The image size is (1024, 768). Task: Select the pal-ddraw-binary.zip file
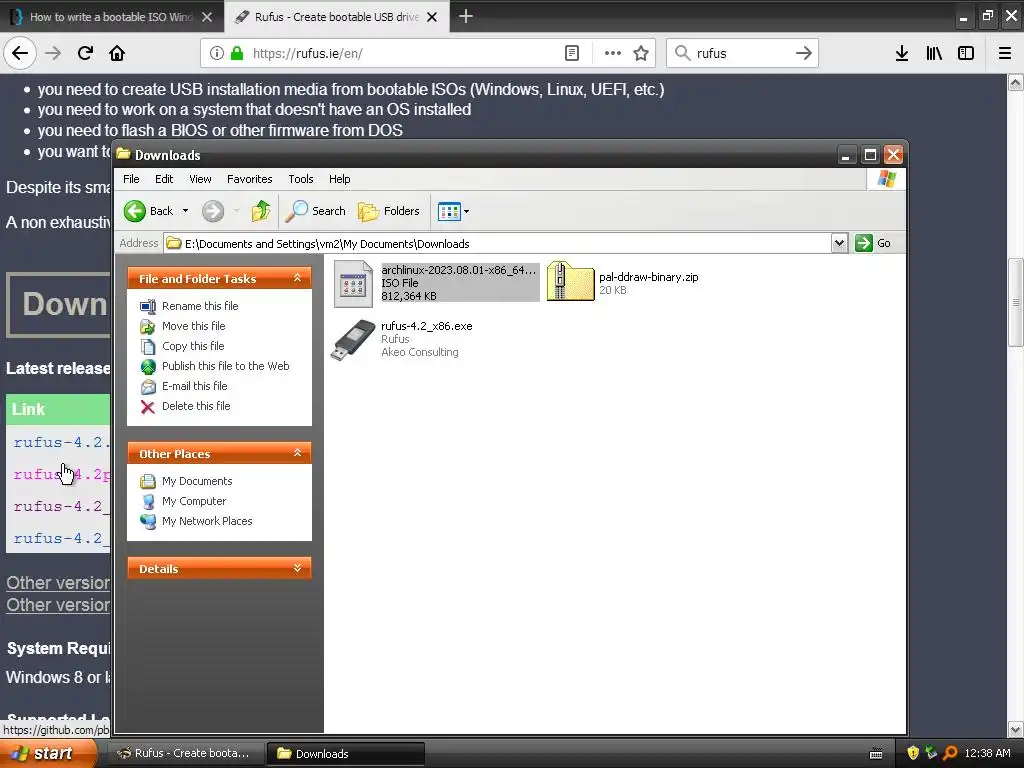pos(624,282)
